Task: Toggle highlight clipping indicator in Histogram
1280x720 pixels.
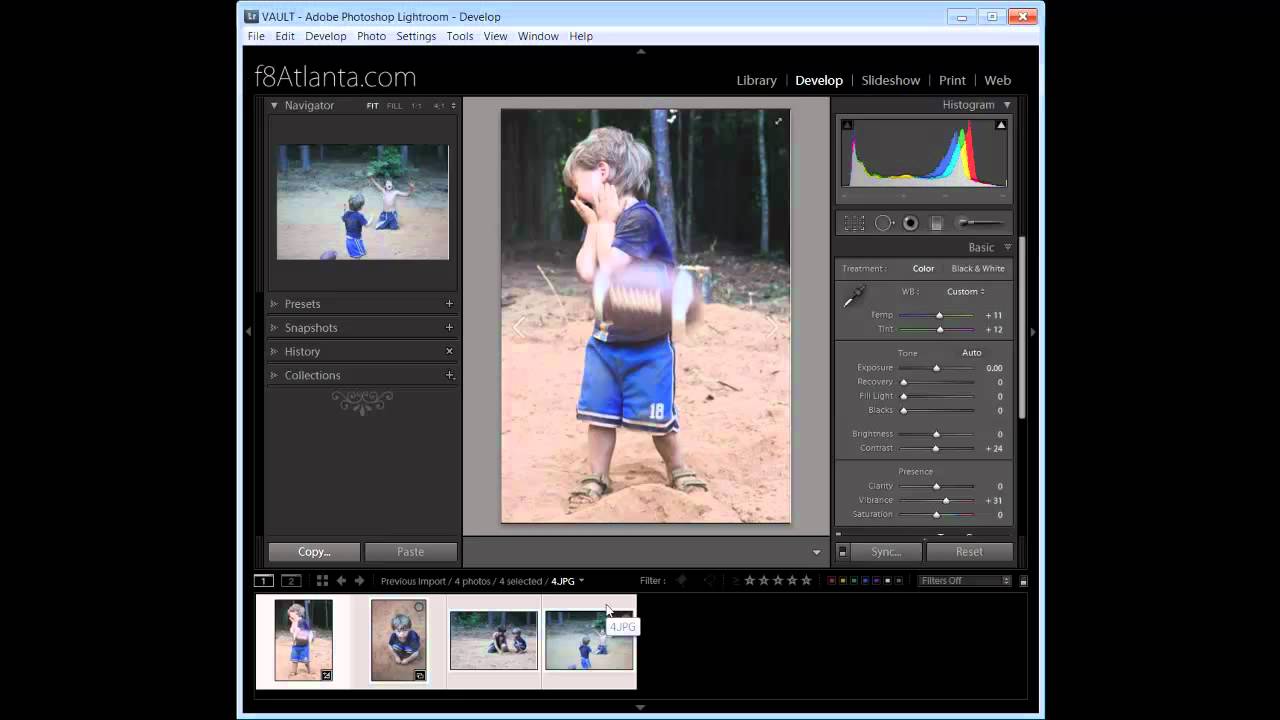Action: pos(1001,125)
